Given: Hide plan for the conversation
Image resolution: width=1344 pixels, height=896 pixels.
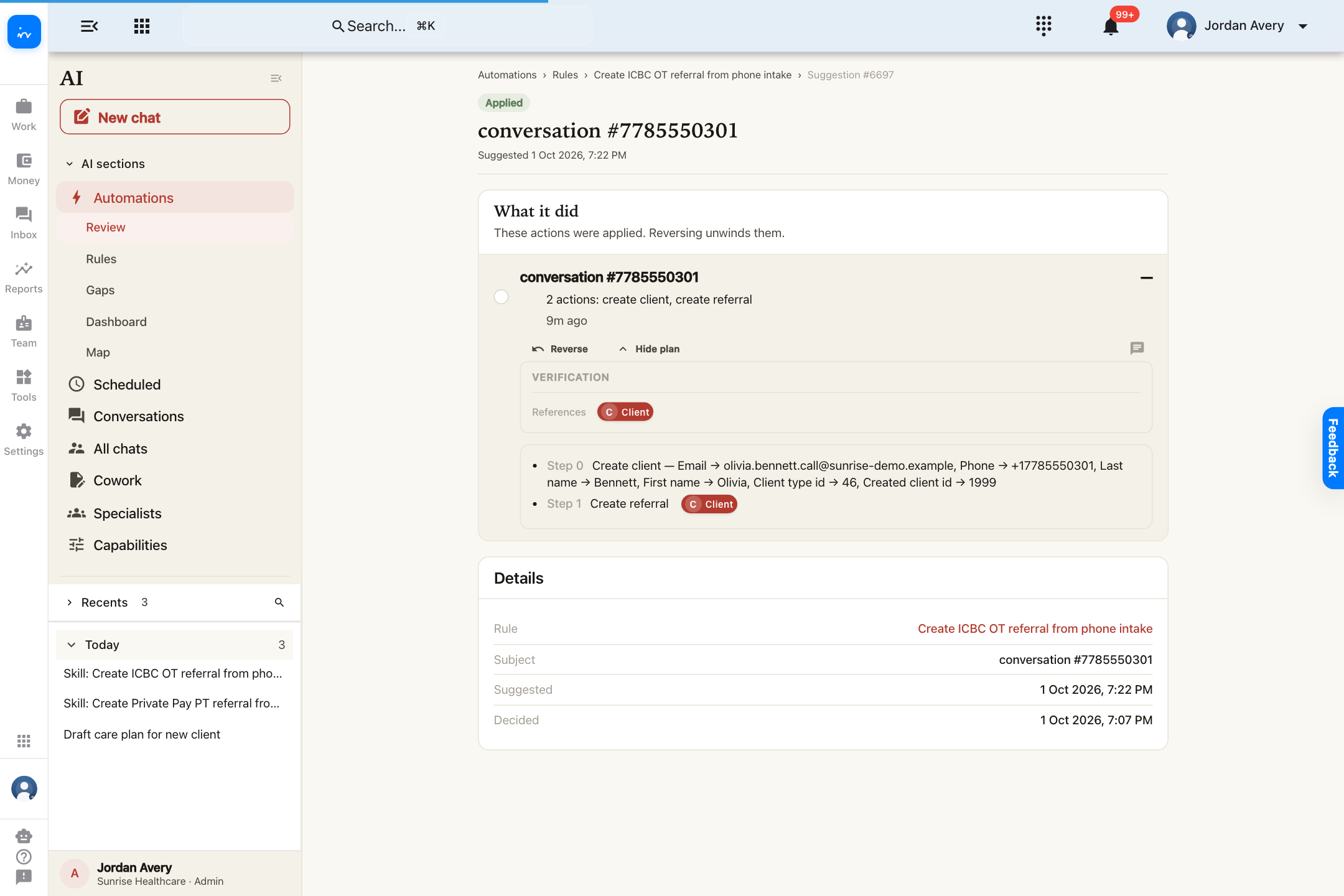Looking at the screenshot, I should 649,349.
